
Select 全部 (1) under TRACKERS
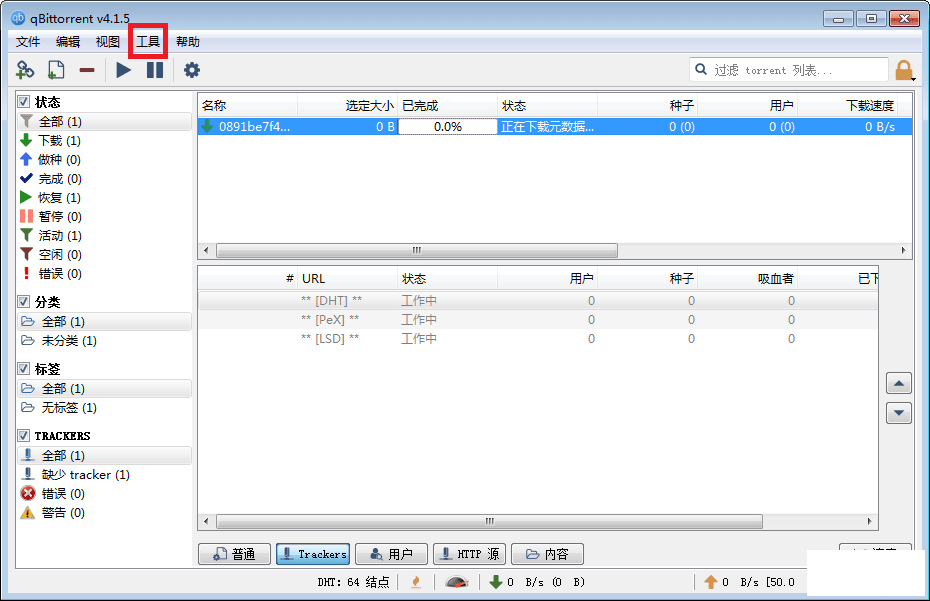[x=104, y=456]
